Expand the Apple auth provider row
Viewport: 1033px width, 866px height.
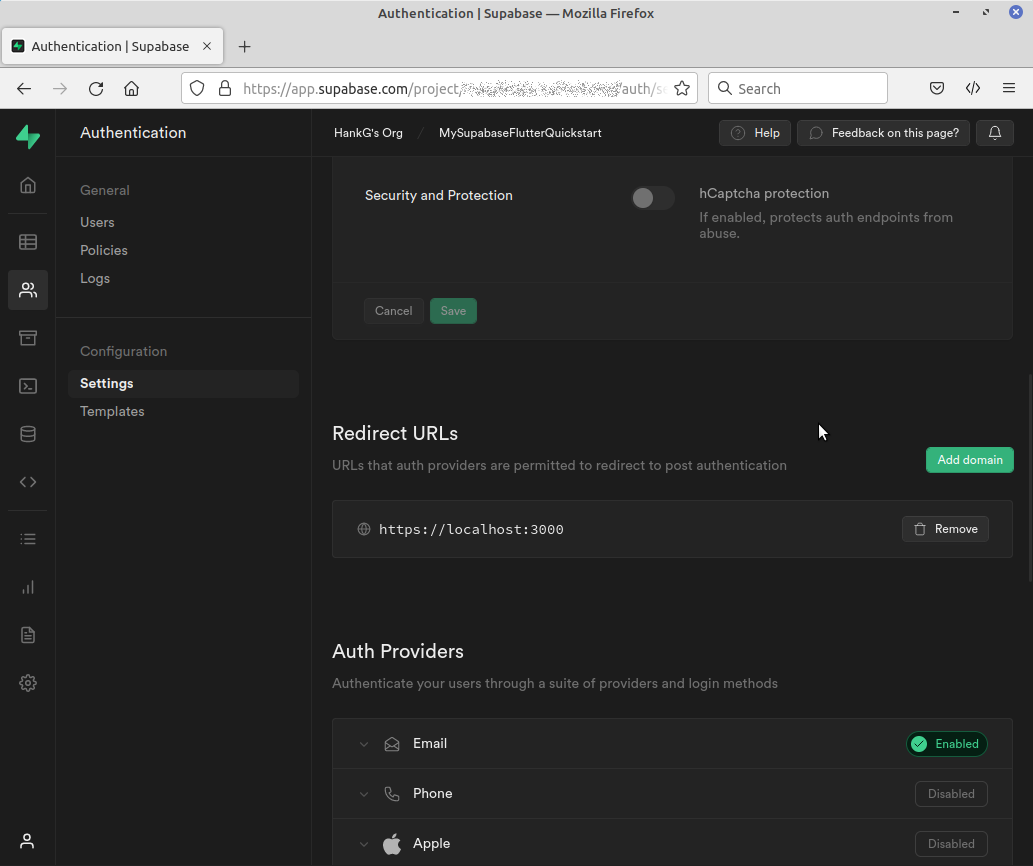click(364, 844)
